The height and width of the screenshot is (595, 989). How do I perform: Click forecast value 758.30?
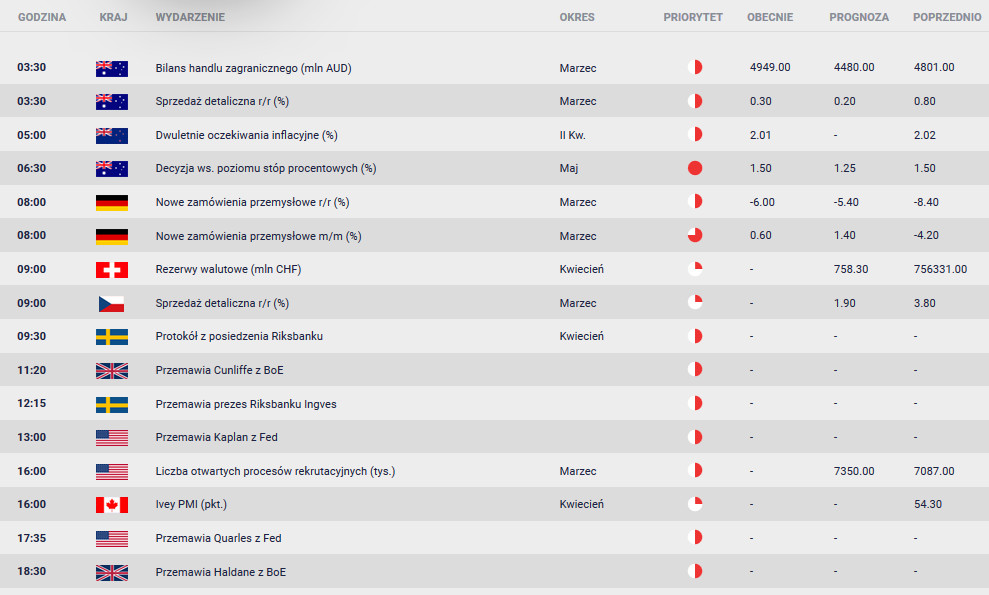(x=851, y=269)
